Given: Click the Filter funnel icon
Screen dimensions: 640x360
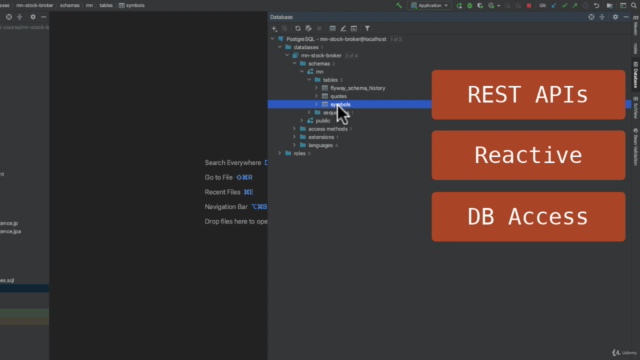Looking at the screenshot, I should (x=367, y=29).
